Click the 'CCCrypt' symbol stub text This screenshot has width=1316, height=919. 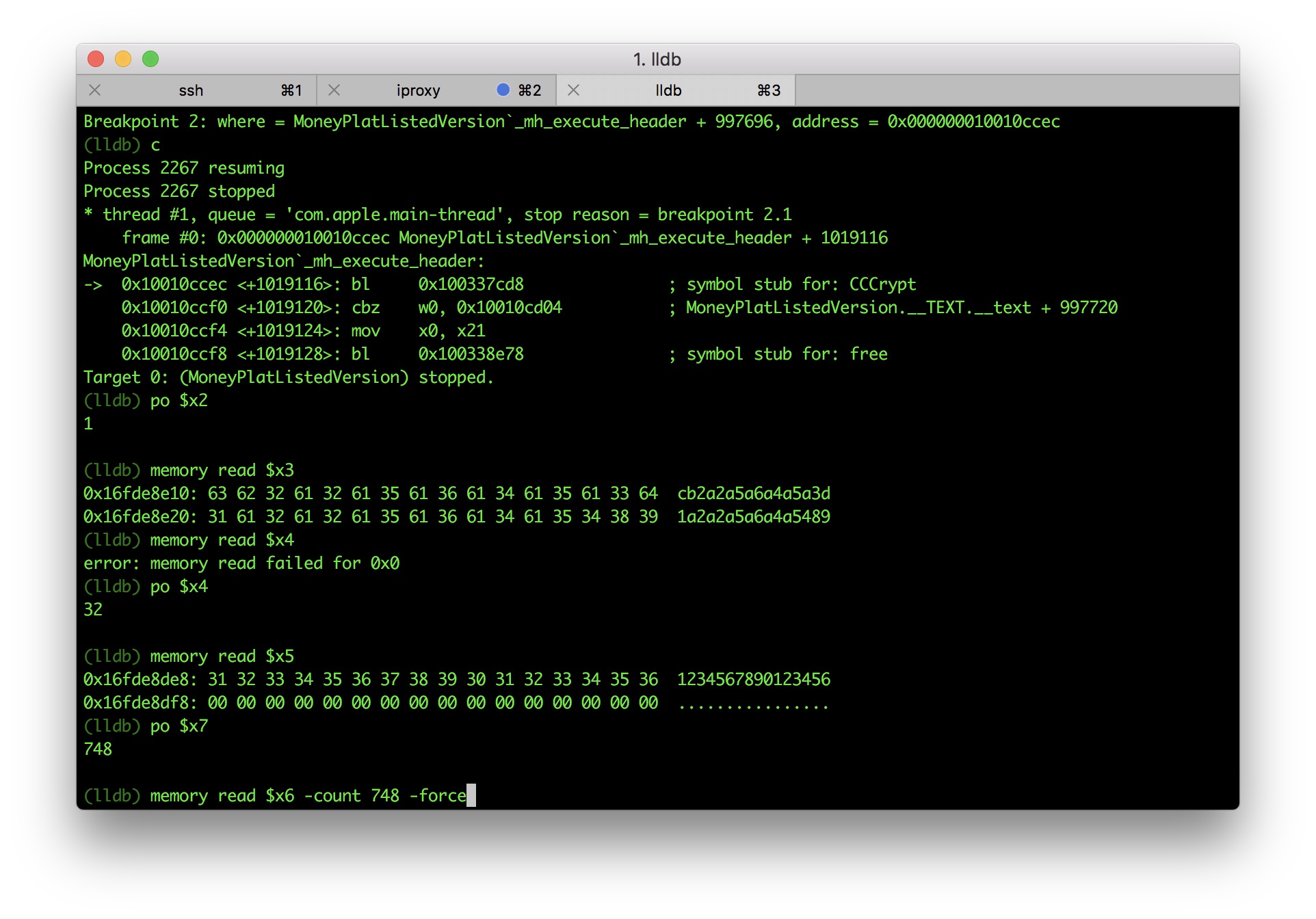coord(882,284)
